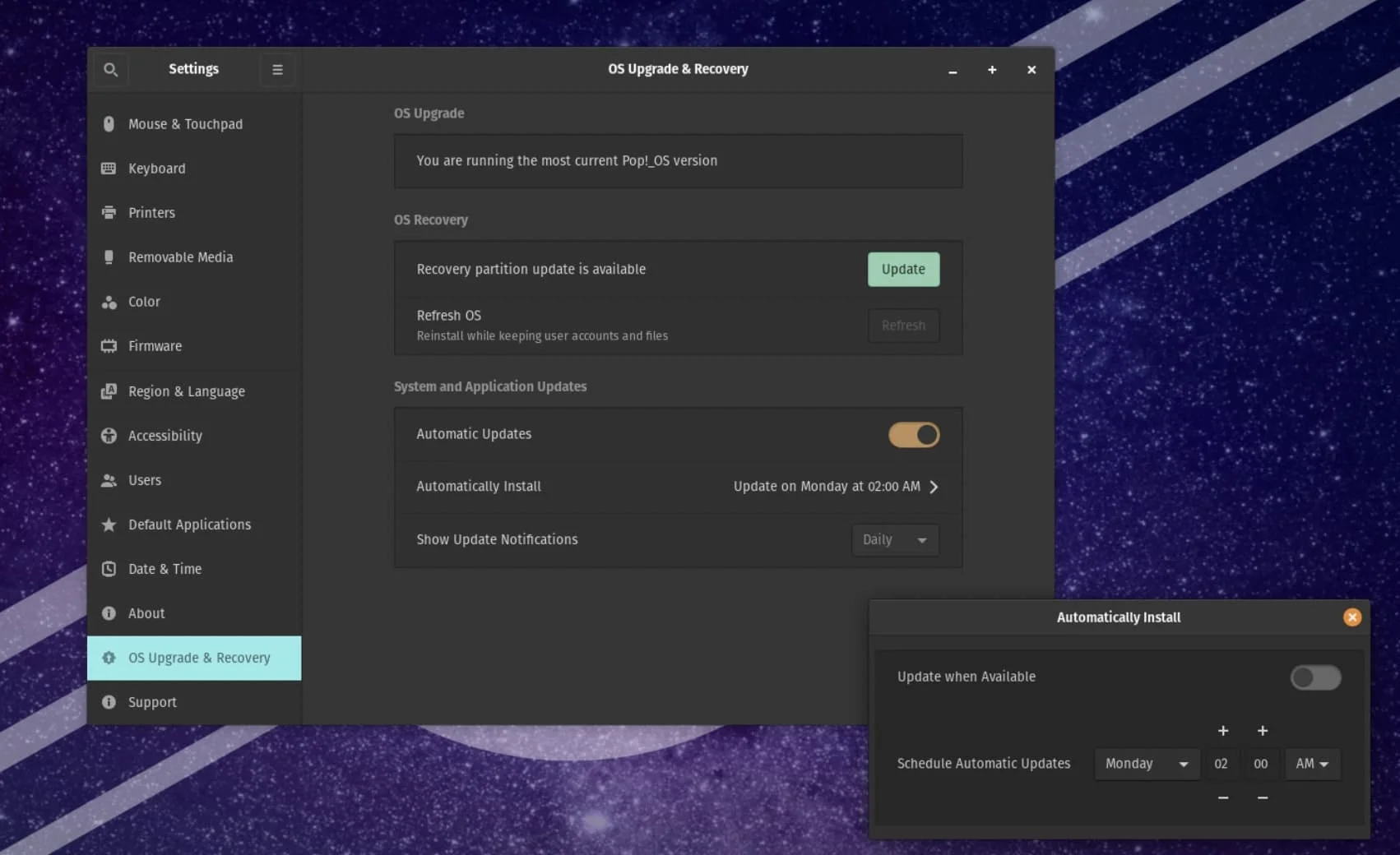The width and height of the screenshot is (1400, 855).
Task: Open the AM/PM dropdown
Action: click(1313, 764)
